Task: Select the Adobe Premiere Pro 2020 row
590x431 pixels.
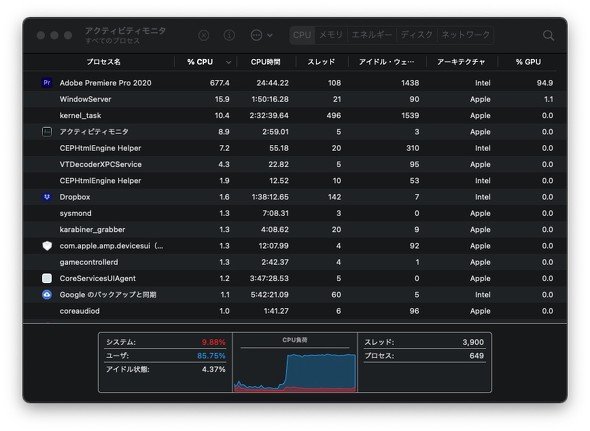Action: click(295, 83)
